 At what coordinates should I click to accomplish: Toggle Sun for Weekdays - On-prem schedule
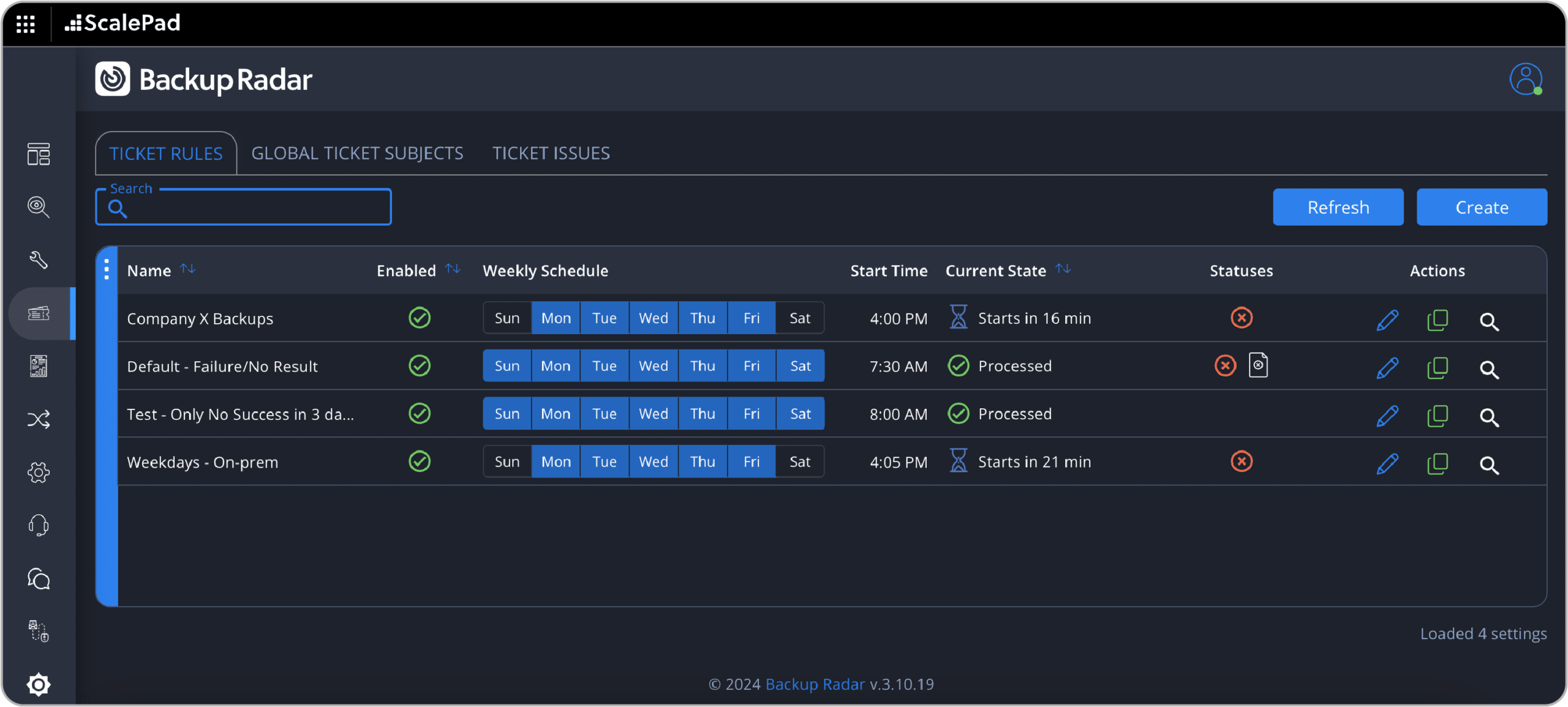point(507,462)
